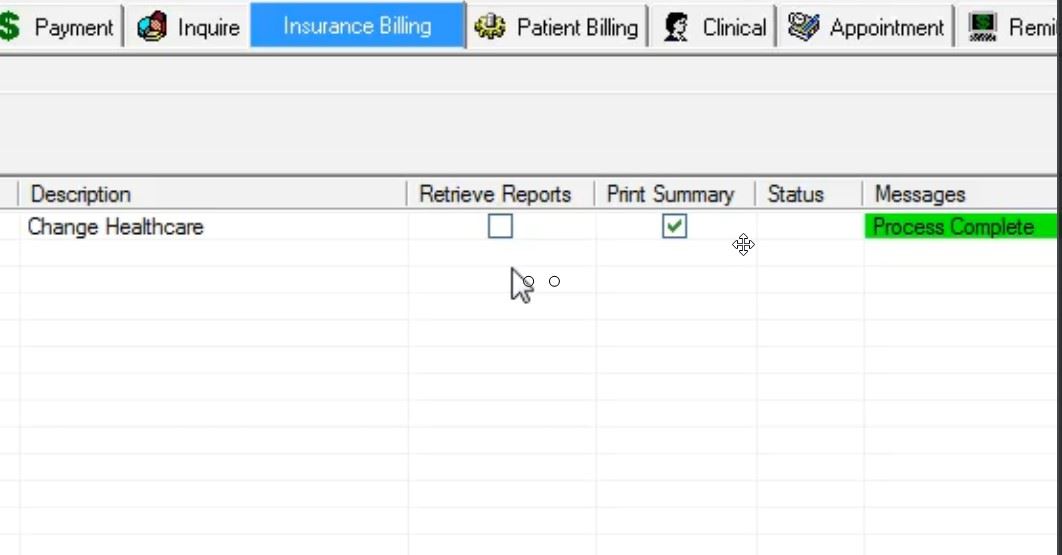Screen dimensions: 1062x555
Task: Click the Messages column header
Action: click(920, 194)
